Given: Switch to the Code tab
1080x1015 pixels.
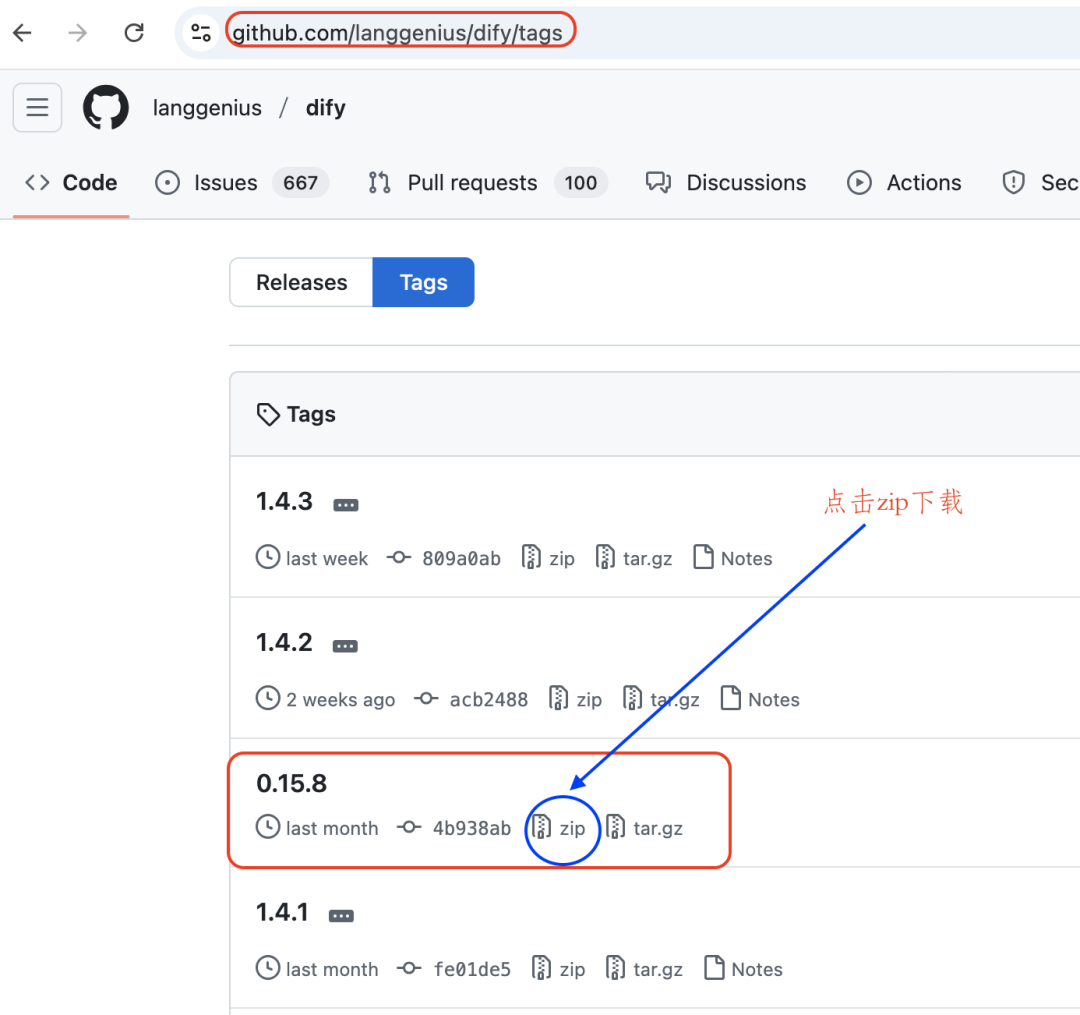Looking at the screenshot, I should click(x=71, y=182).
